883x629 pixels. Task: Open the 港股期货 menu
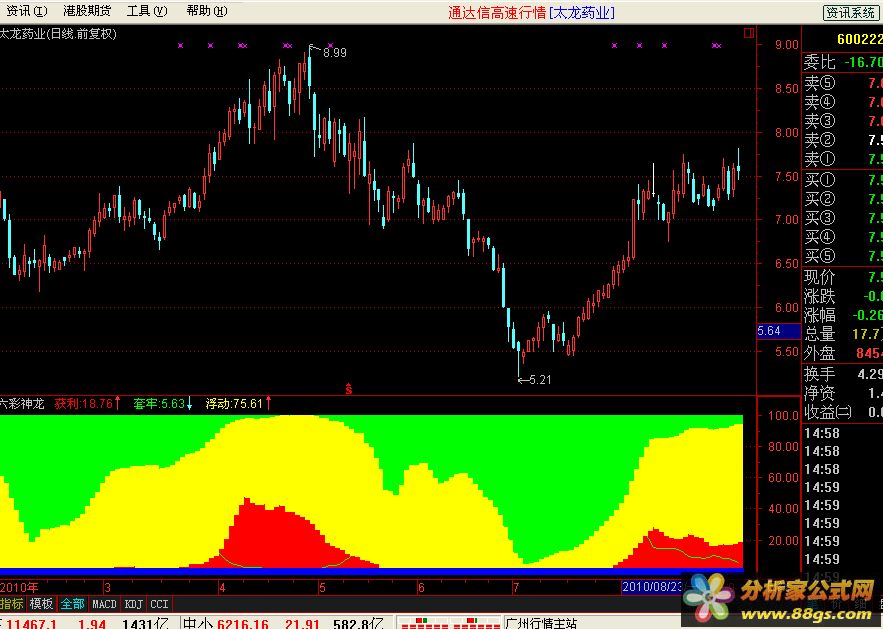click(x=87, y=11)
